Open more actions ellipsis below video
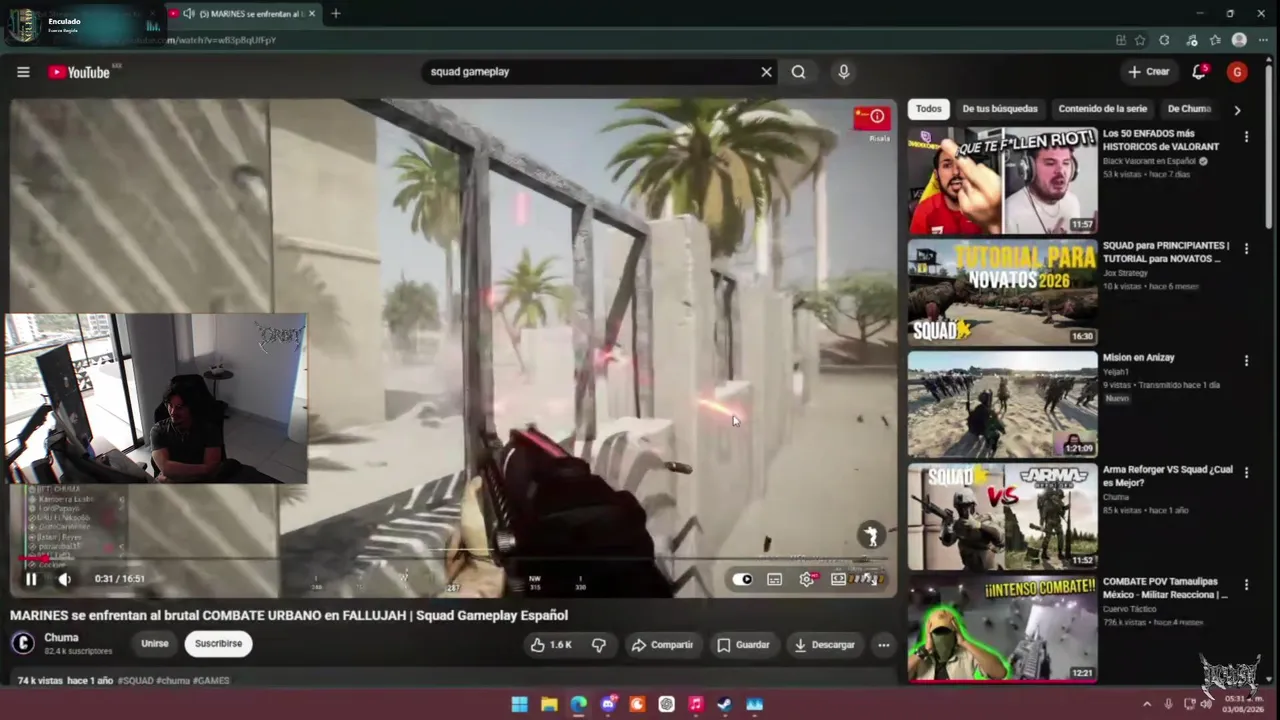1280x720 pixels. click(x=883, y=645)
